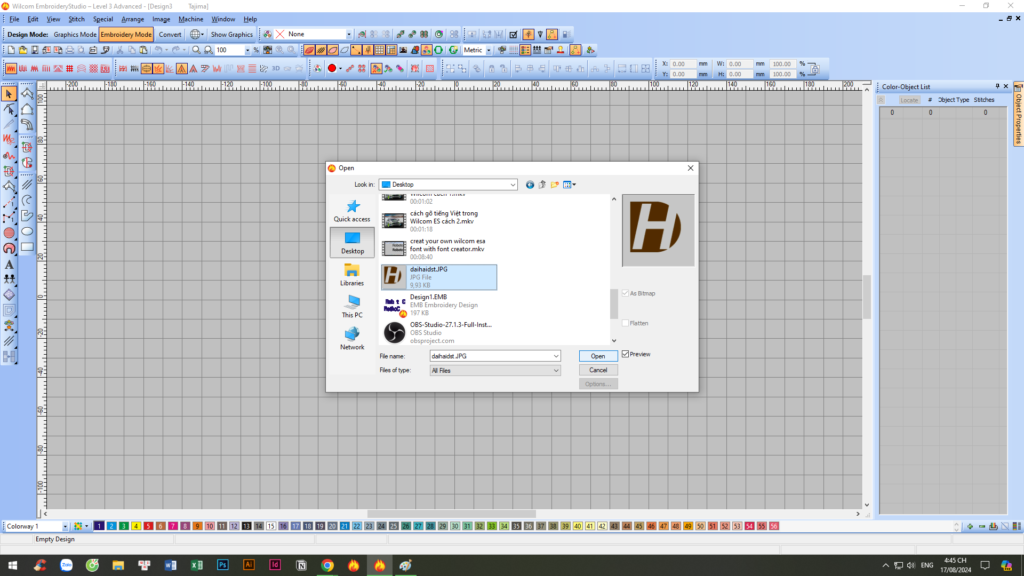Select the daihaidst.JPG file in the list

click(x=439, y=277)
